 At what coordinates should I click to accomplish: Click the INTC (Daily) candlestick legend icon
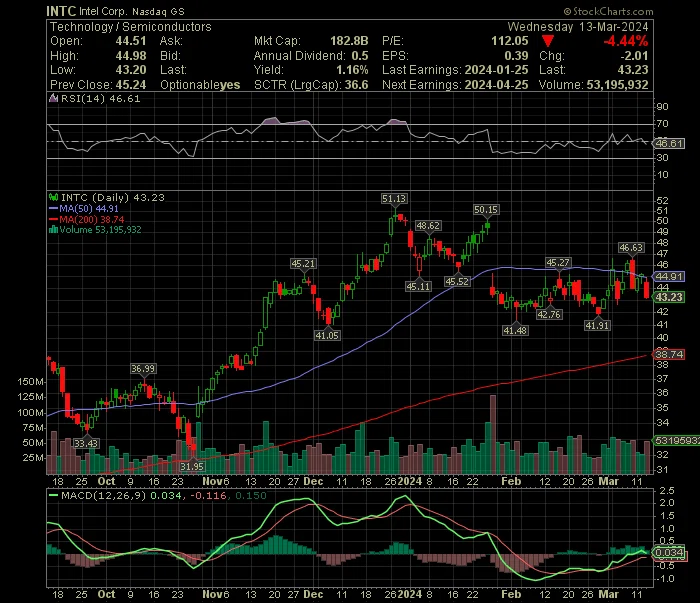coord(53,197)
